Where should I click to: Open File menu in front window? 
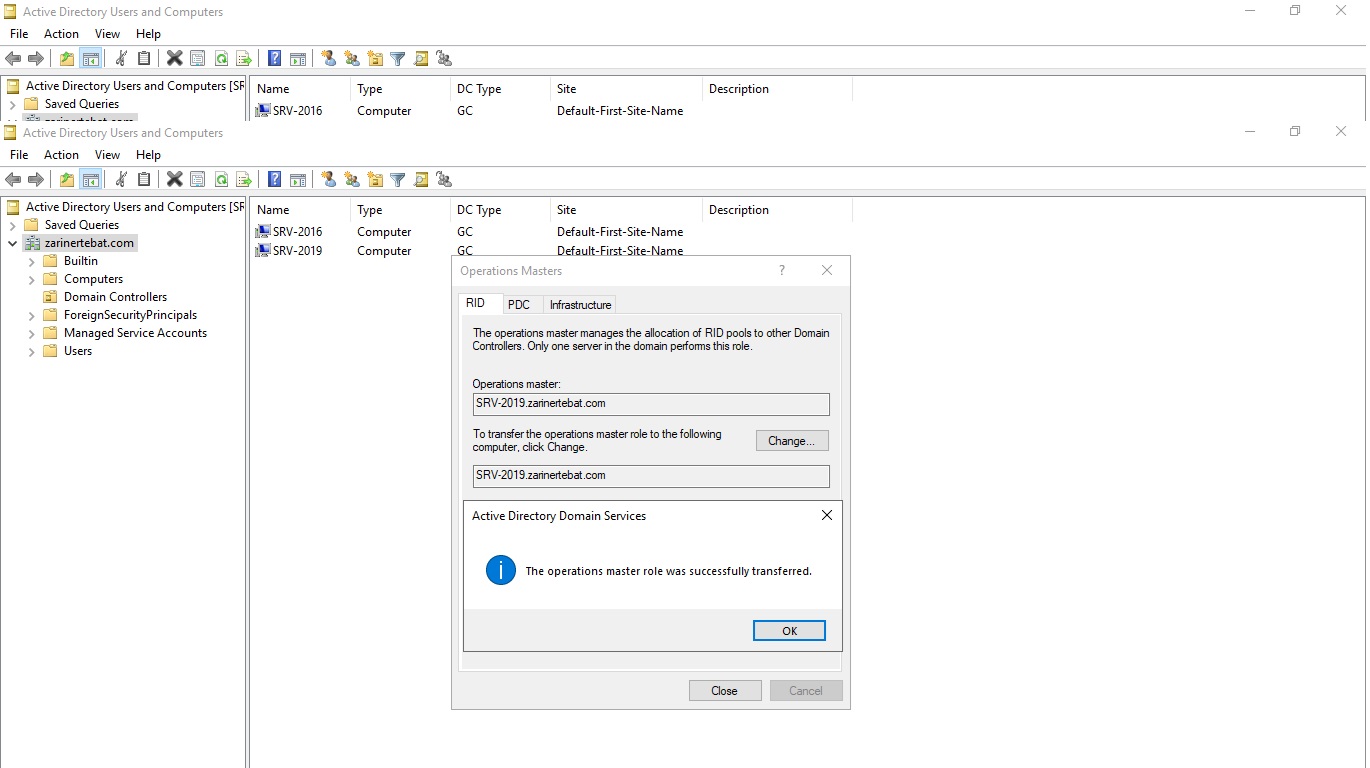19,155
